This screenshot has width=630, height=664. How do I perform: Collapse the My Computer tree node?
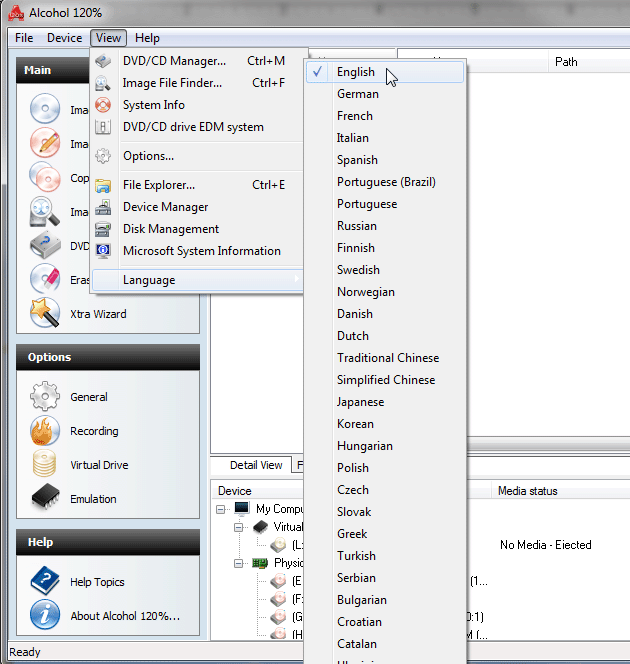tap(221, 509)
